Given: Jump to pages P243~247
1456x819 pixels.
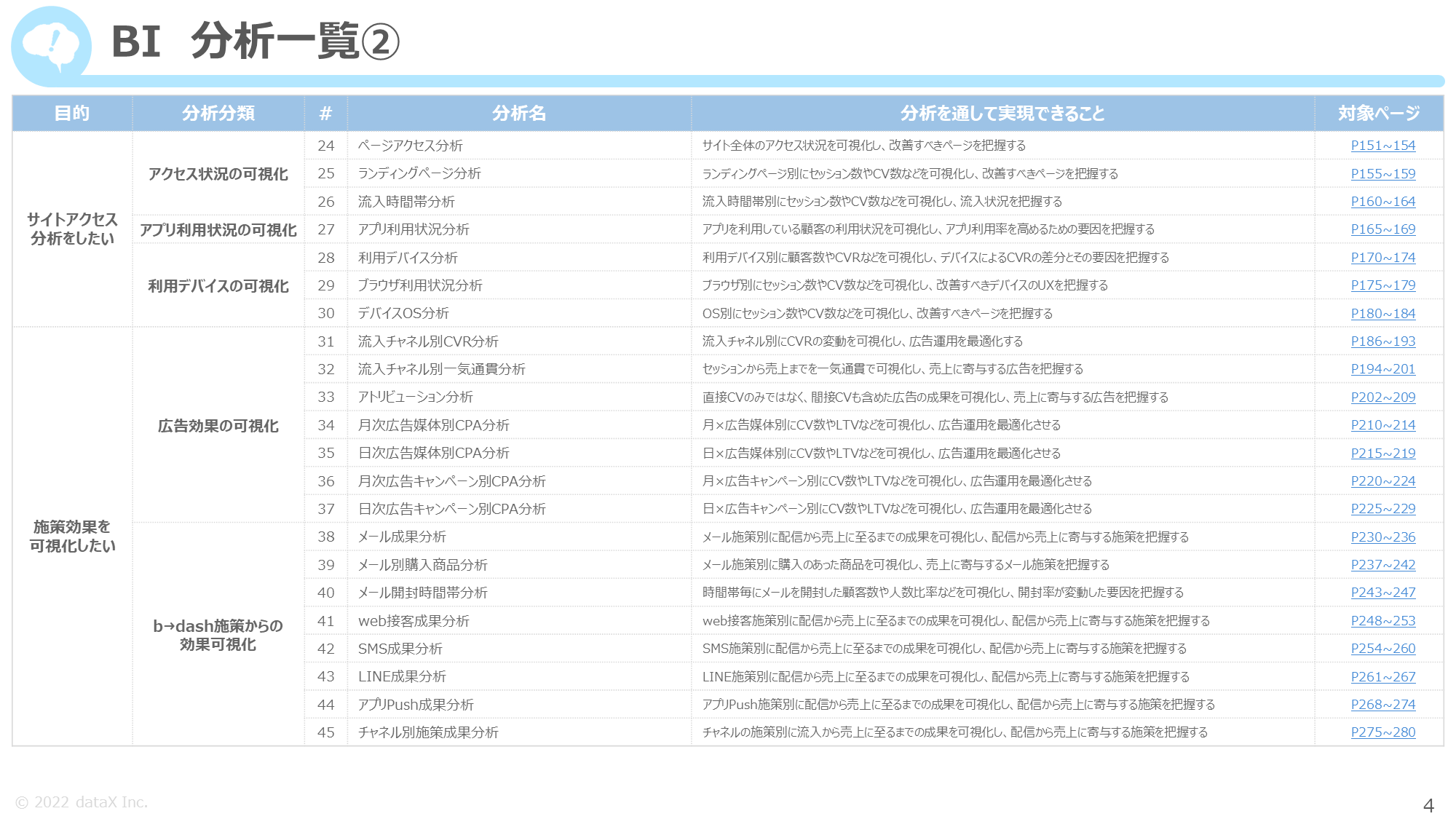Looking at the screenshot, I should (1382, 593).
